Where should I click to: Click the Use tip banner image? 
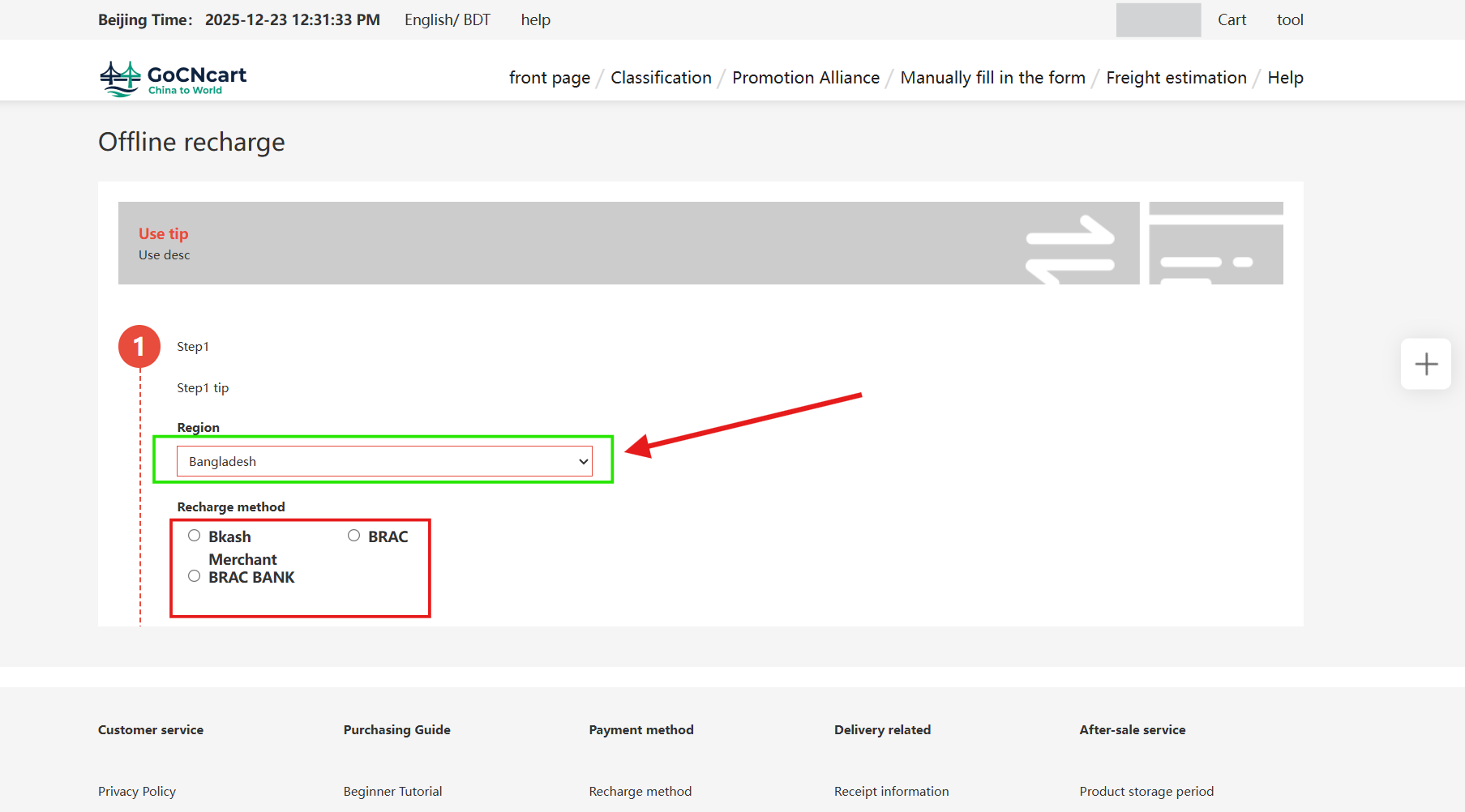628,243
